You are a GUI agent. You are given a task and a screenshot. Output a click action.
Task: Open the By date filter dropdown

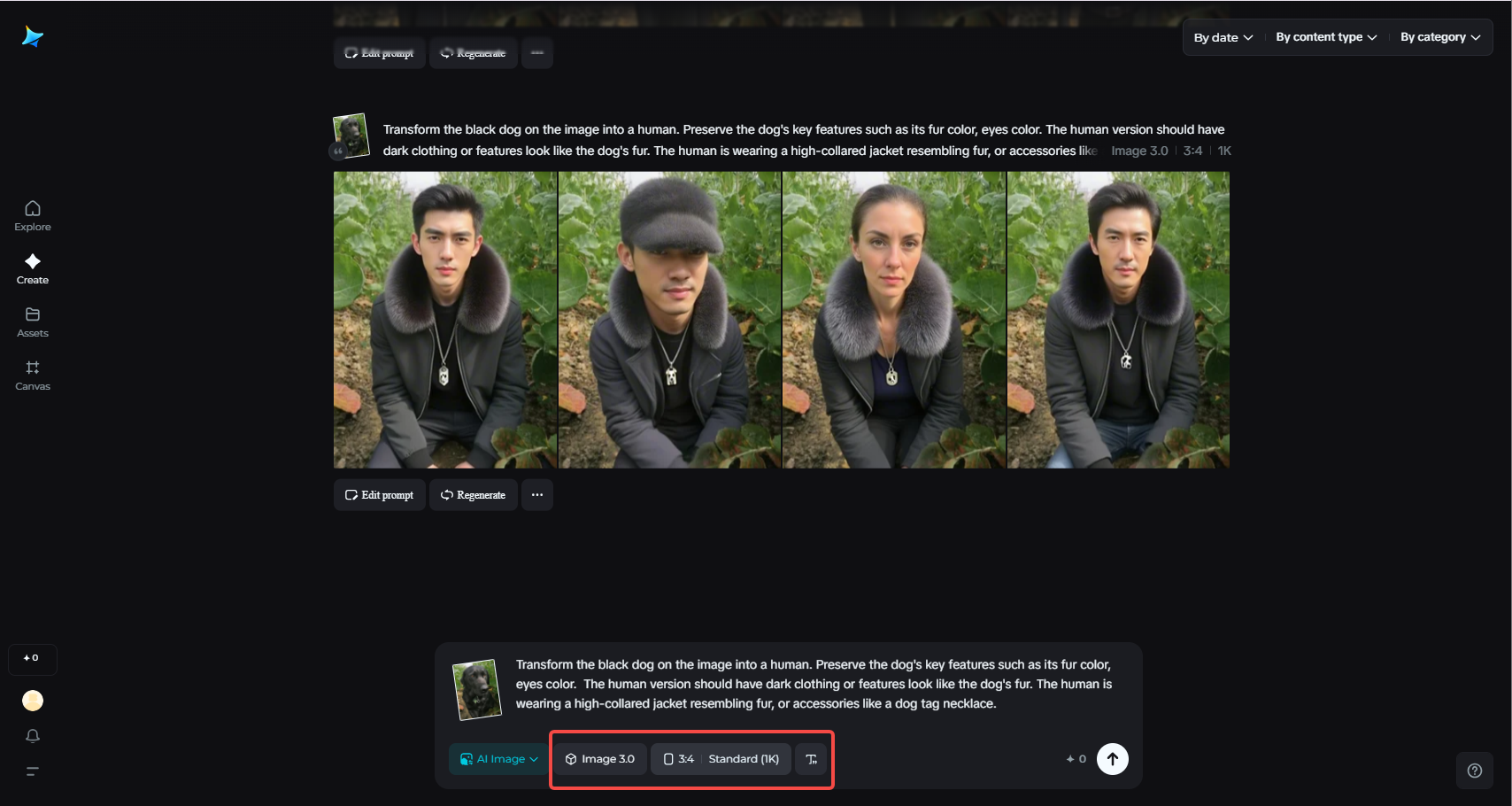(1223, 37)
